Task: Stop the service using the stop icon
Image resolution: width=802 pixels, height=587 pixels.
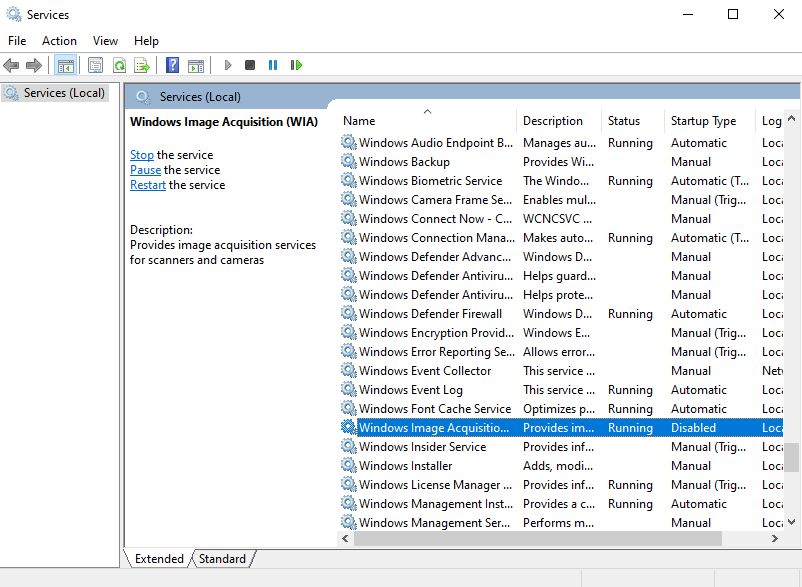Action: point(252,64)
